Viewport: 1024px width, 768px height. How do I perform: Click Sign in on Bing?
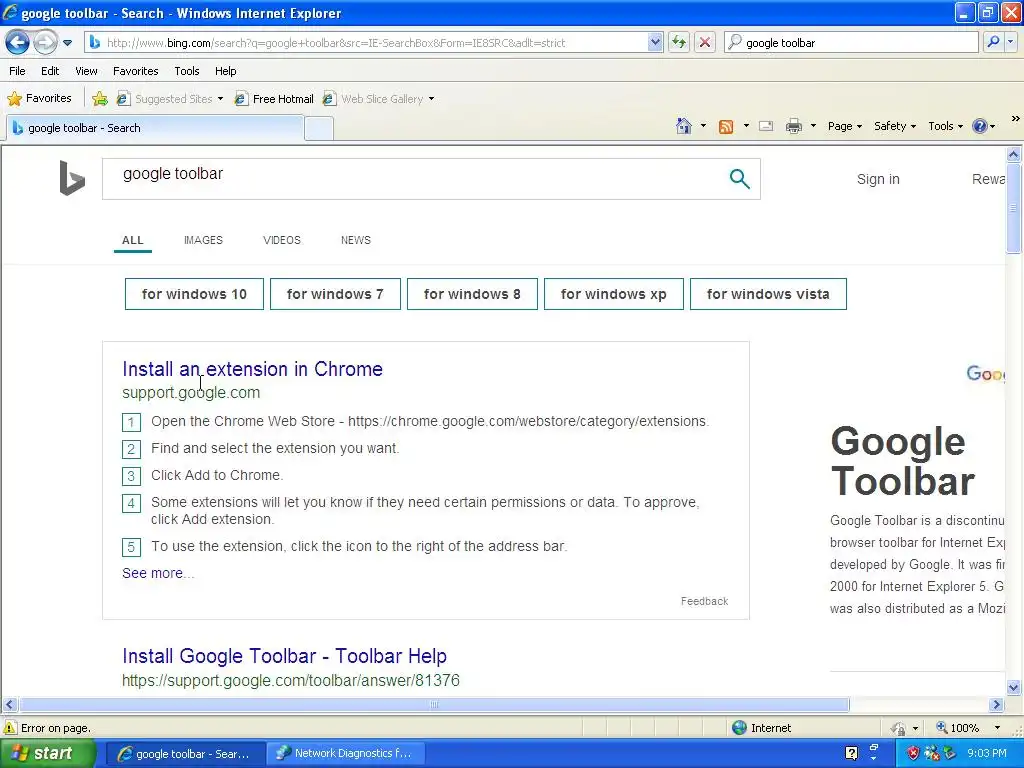[878, 179]
